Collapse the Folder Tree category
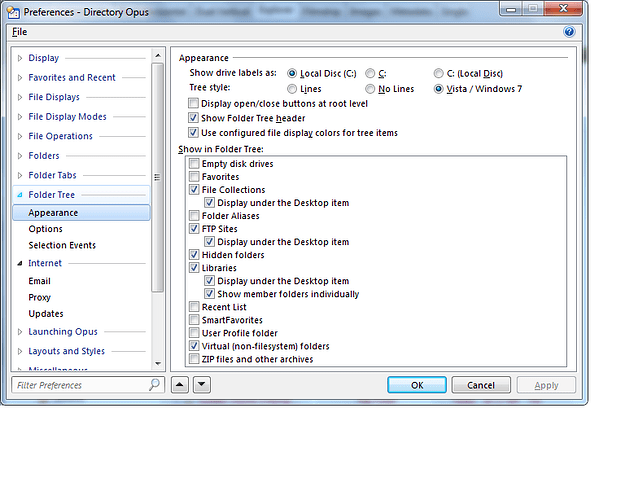This screenshot has width=625, height=500. pyautogui.click(x=20, y=195)
